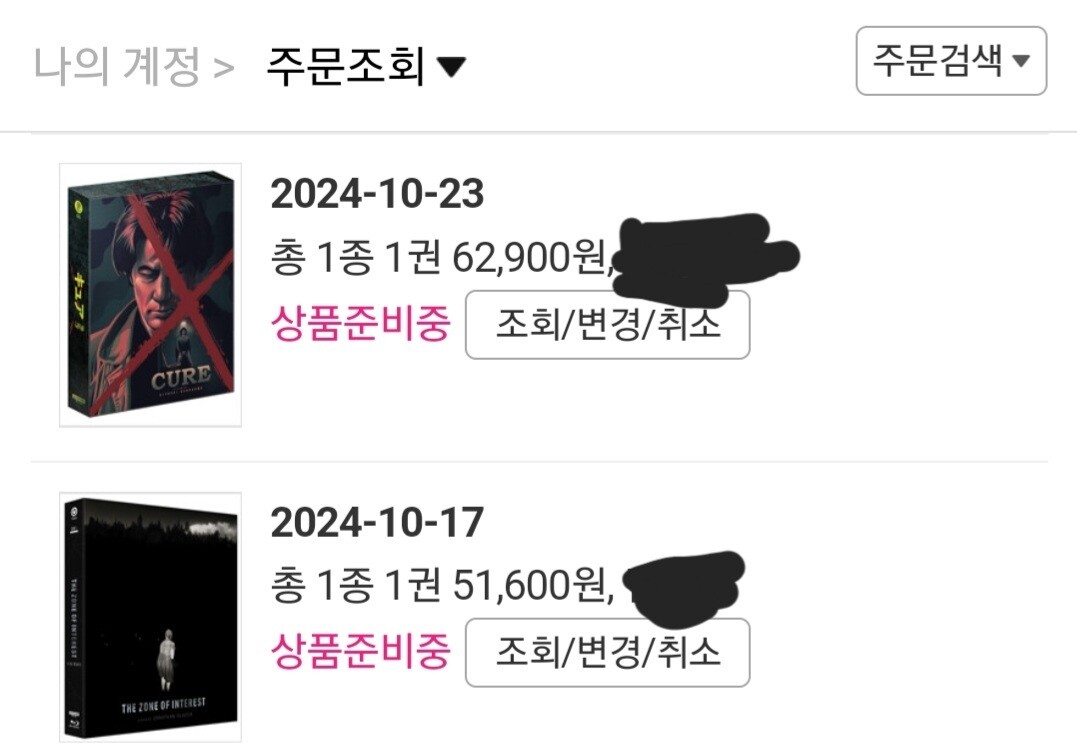This screenshot has width=1077, height=751.
Task: Open the 2024-10-17 order date heading
Action: point(377,523)
